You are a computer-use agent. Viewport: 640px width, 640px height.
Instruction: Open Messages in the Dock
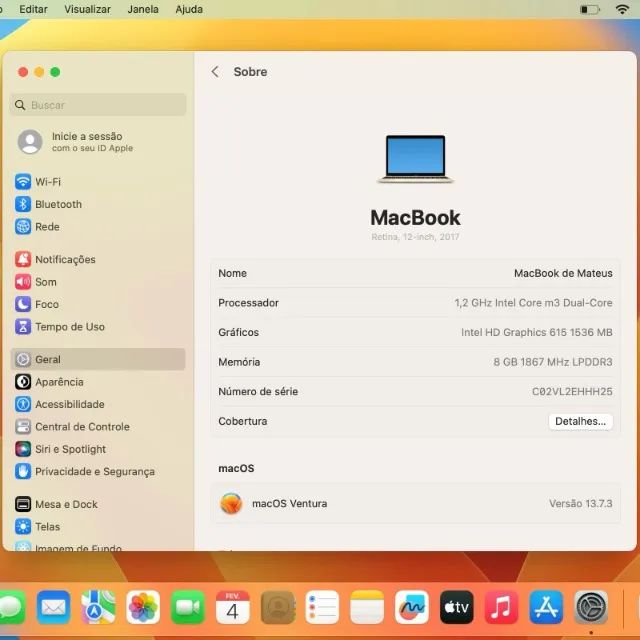coord(11,607)
